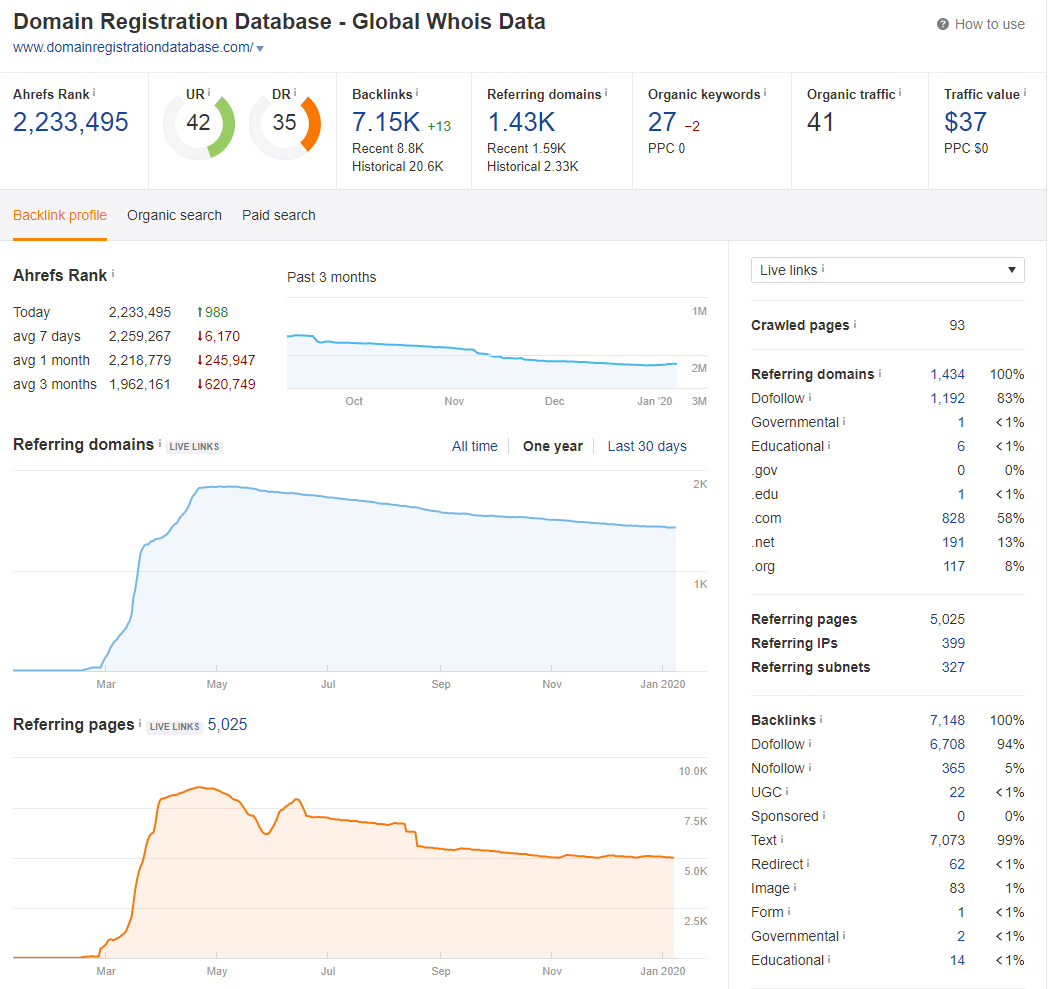Click info icon beside UR gauge label
This screenshot has width=1061, height=989.
click(209, 93)
